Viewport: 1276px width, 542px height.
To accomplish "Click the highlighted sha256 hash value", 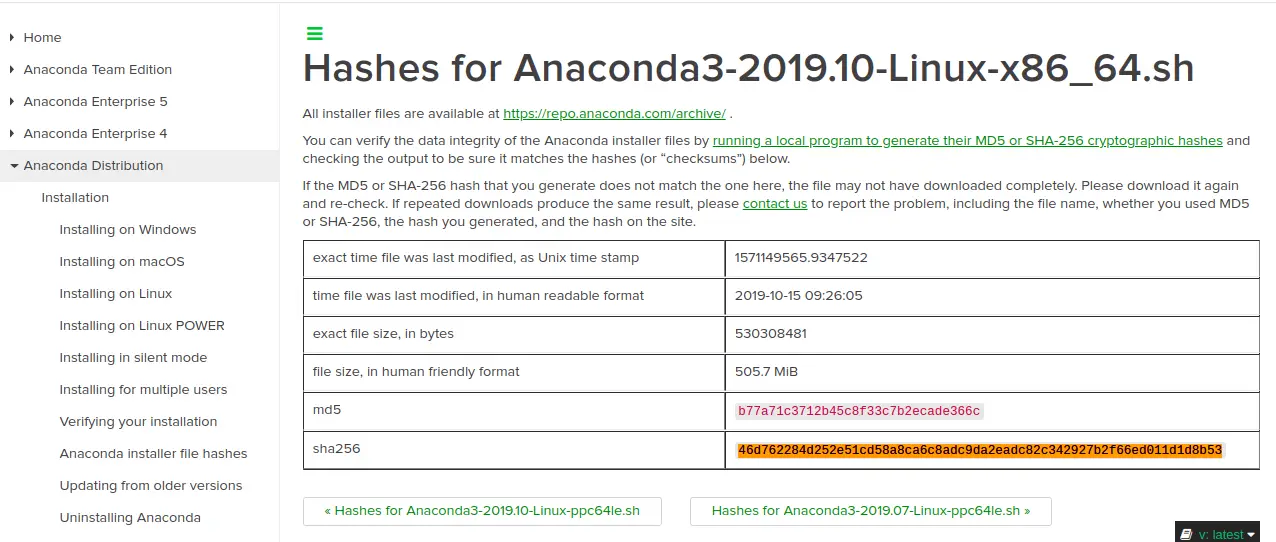I will (x=980, y=451).
